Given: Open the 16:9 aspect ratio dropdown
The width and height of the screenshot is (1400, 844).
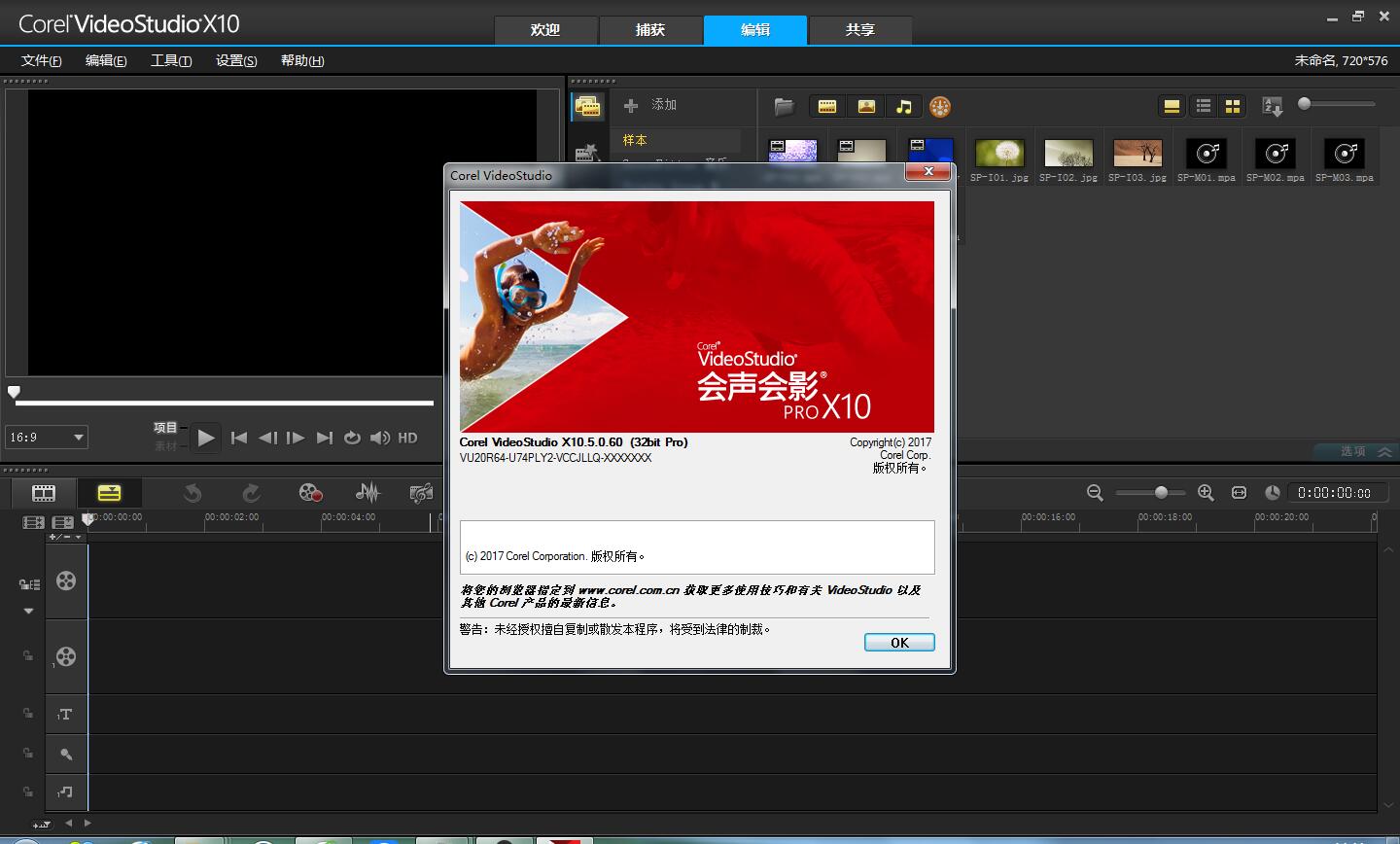Looking at the screenshot, I should 47,438.
